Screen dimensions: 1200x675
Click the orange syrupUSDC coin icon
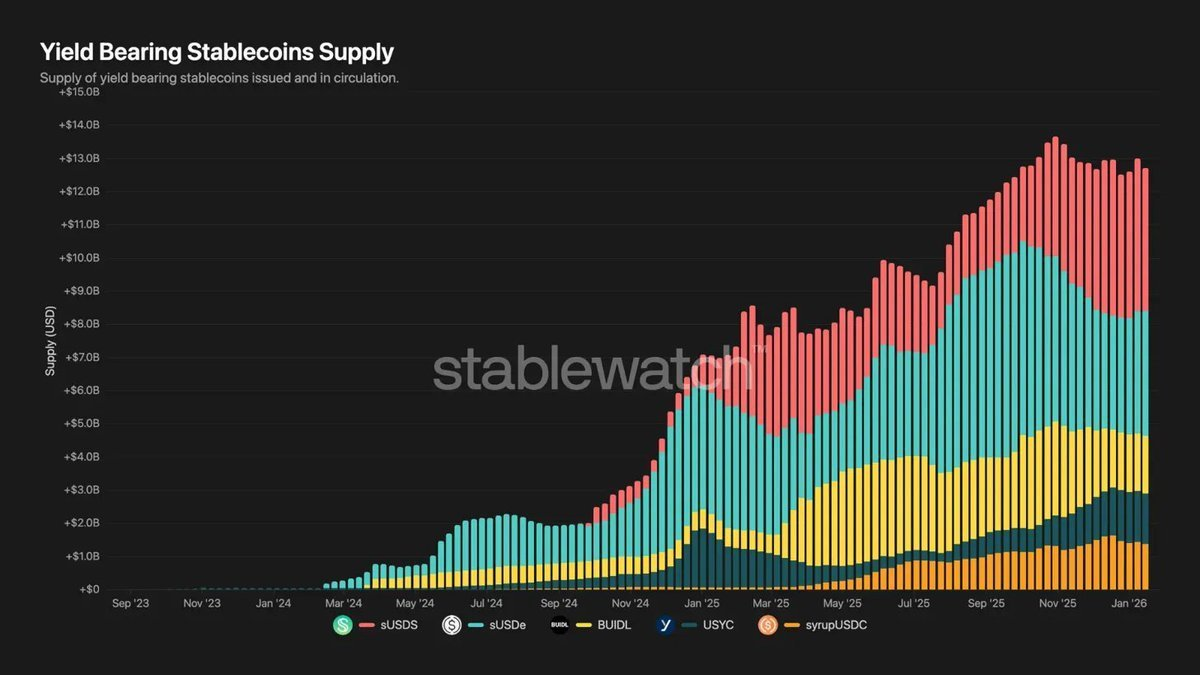coord(768,626)
